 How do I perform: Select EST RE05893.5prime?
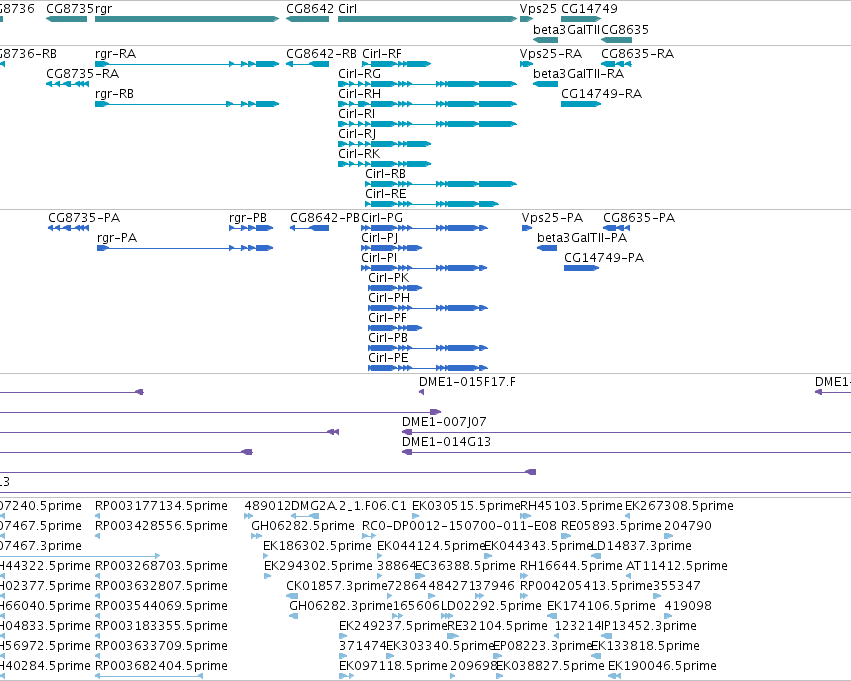[x=566, y=536]
